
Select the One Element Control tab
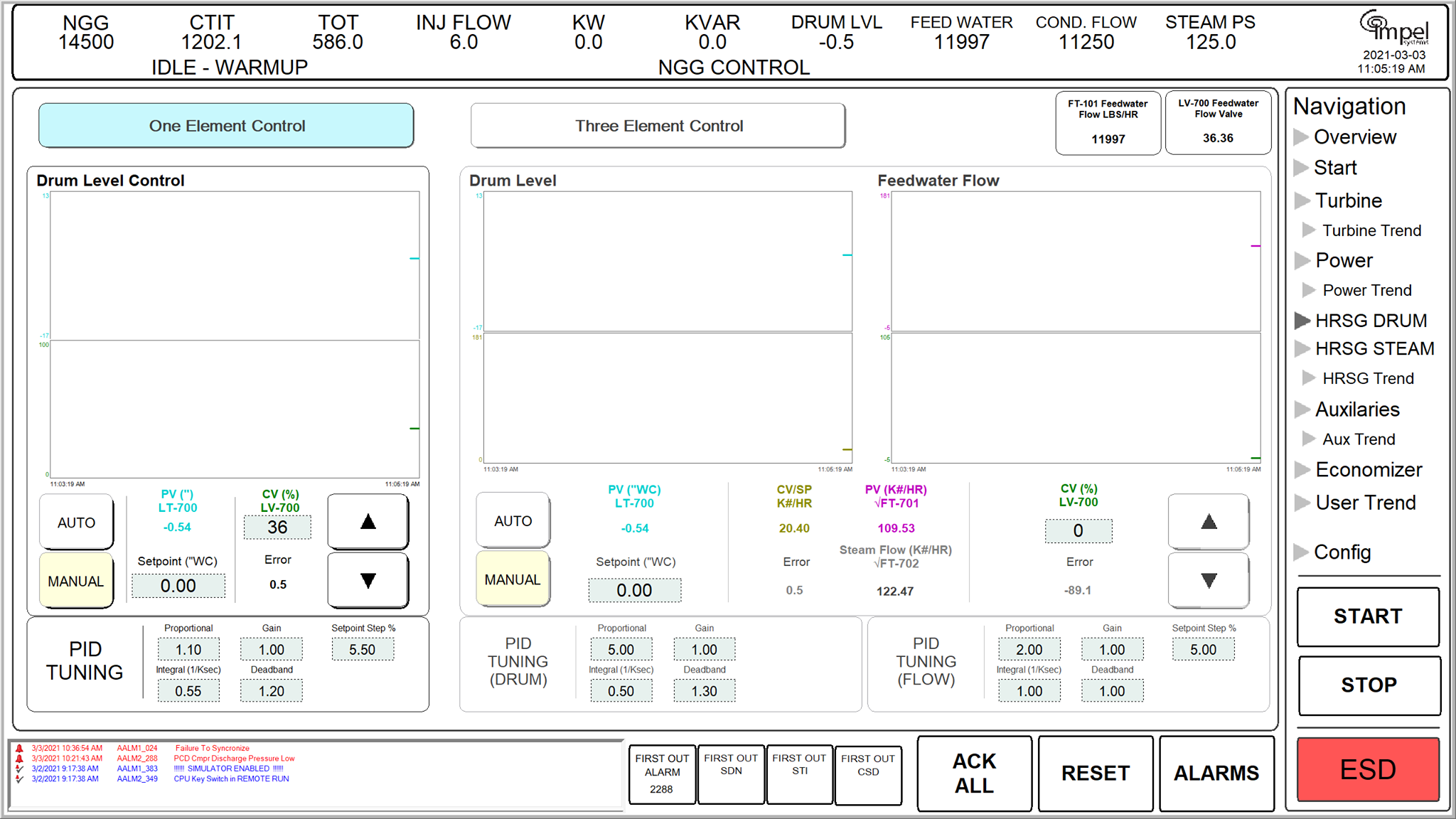(x=226, y=126)
